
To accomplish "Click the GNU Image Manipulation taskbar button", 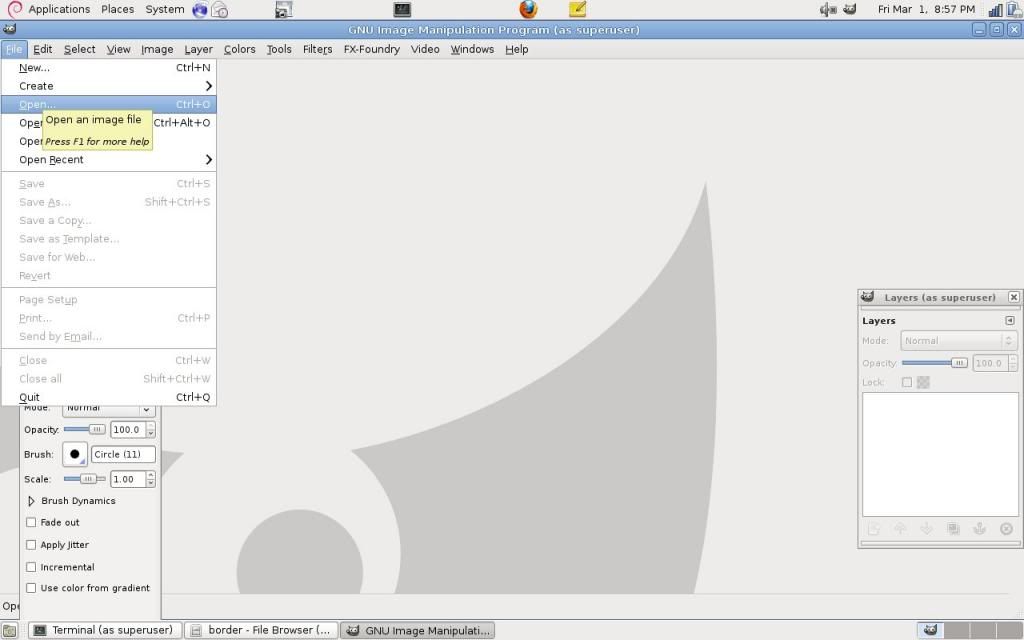I will (x=418, y=630).
